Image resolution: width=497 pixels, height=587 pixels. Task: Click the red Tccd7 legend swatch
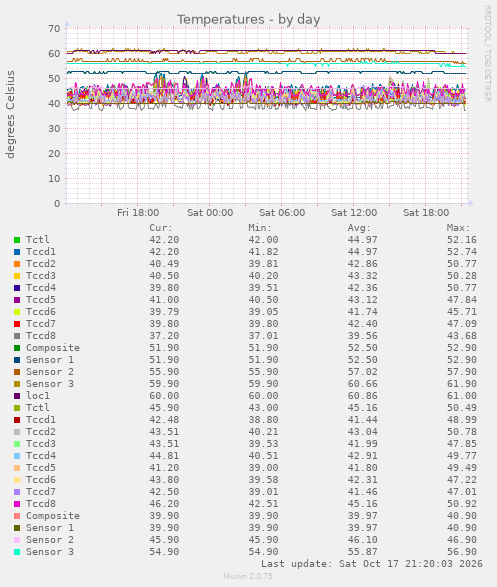[x=17, y=324]
